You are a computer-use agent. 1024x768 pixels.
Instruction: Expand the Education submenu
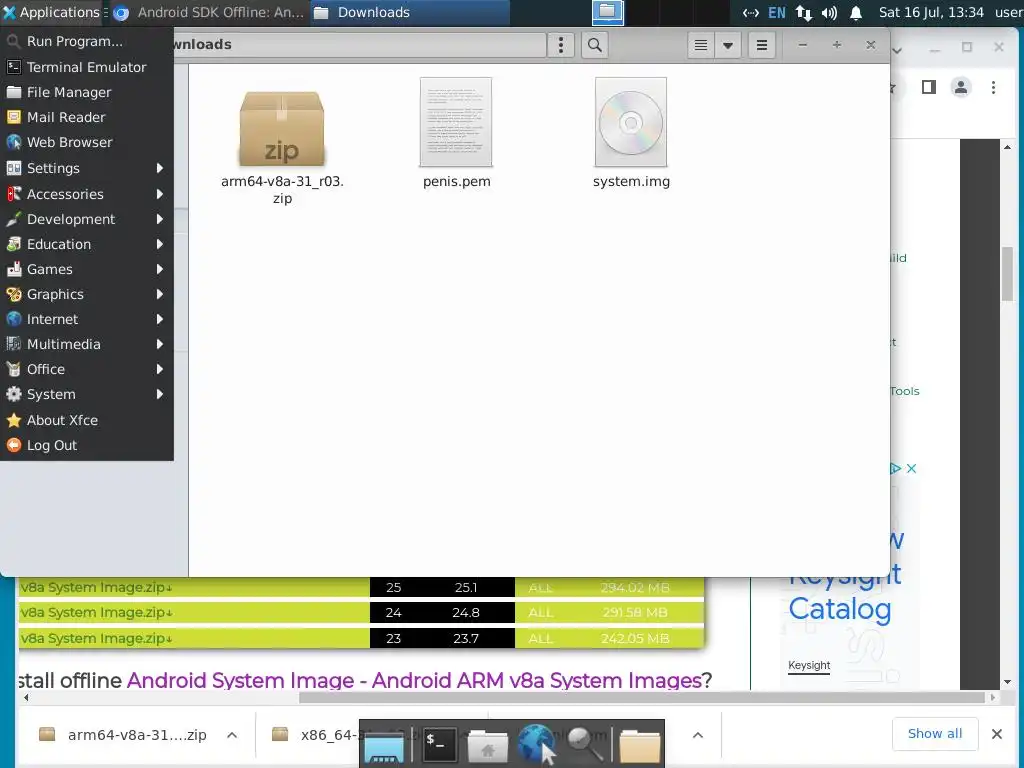[87, 244]
